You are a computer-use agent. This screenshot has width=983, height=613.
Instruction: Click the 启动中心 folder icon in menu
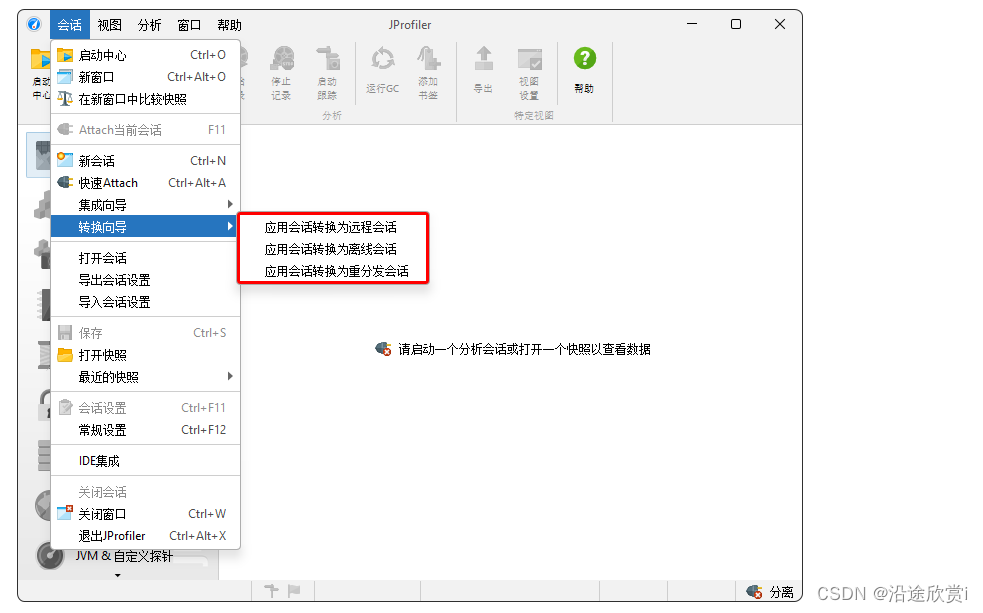click(x=65, y=55)
